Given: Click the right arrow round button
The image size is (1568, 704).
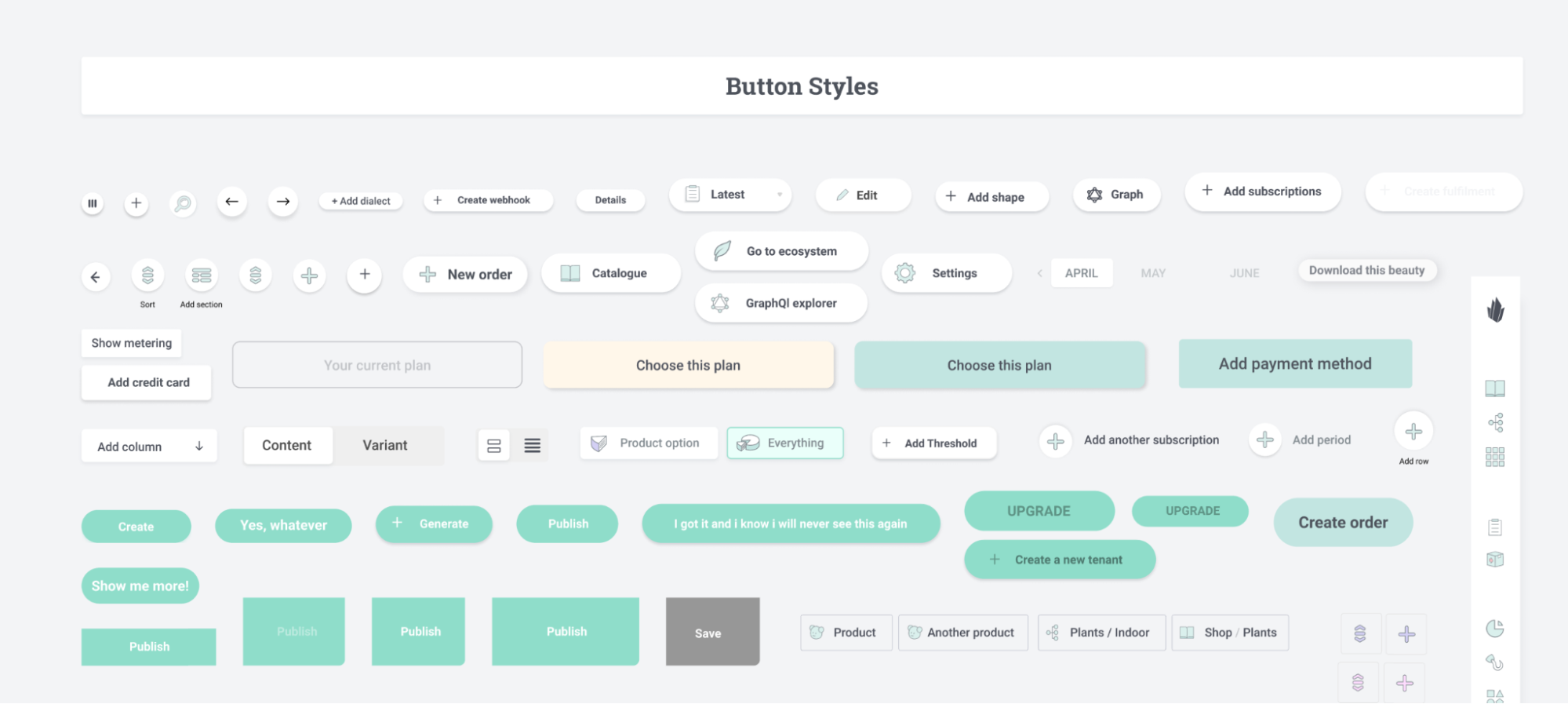Looking at the screenshot, I should click(x=283, y=202).
